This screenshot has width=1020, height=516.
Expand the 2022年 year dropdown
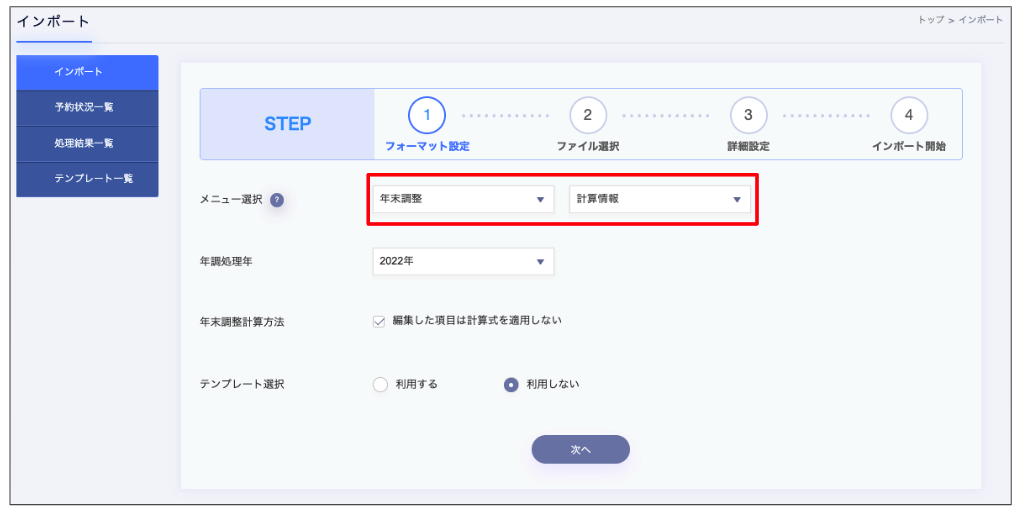point(462,261)
